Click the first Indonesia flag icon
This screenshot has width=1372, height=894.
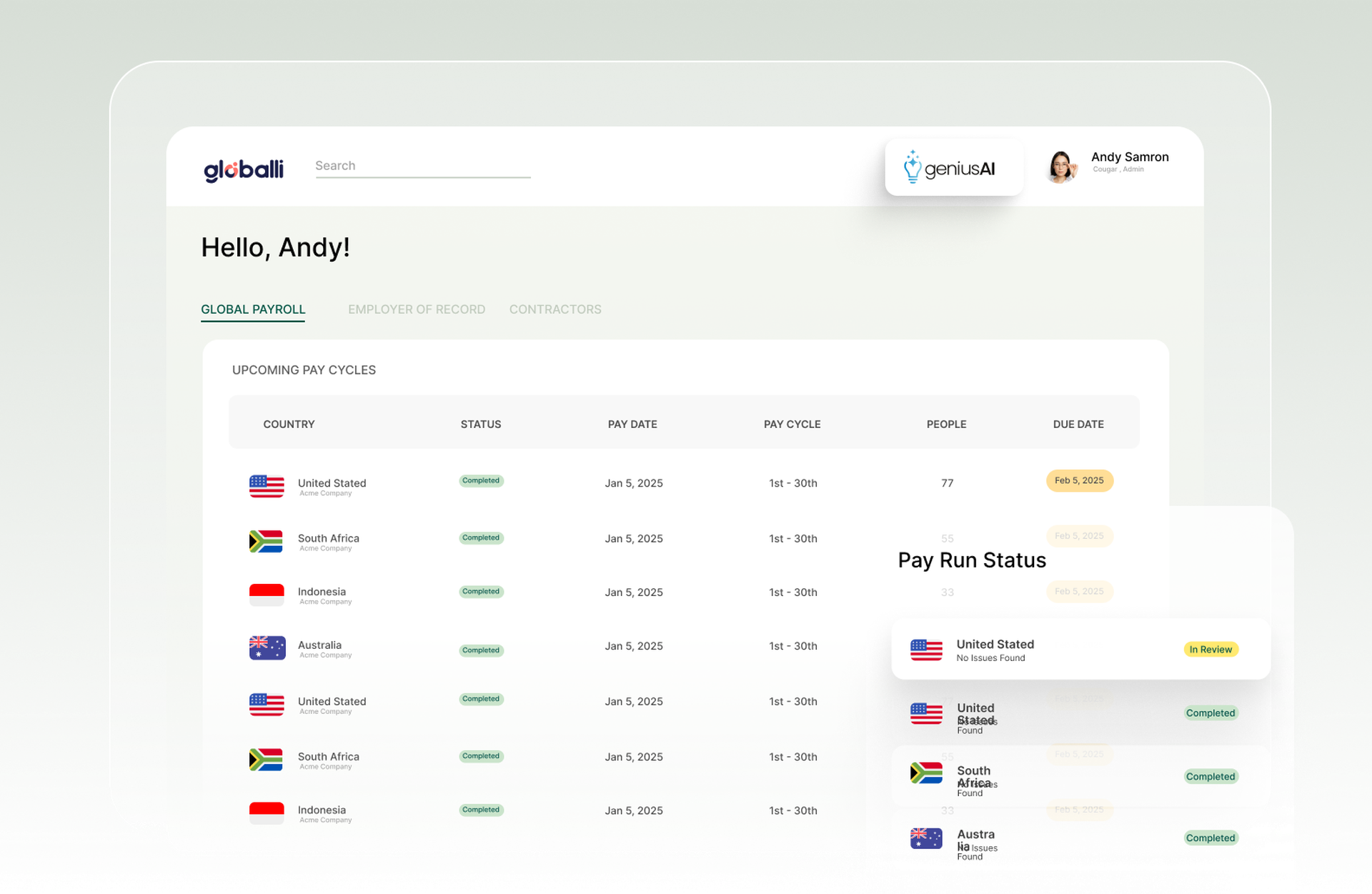(267, 595)
